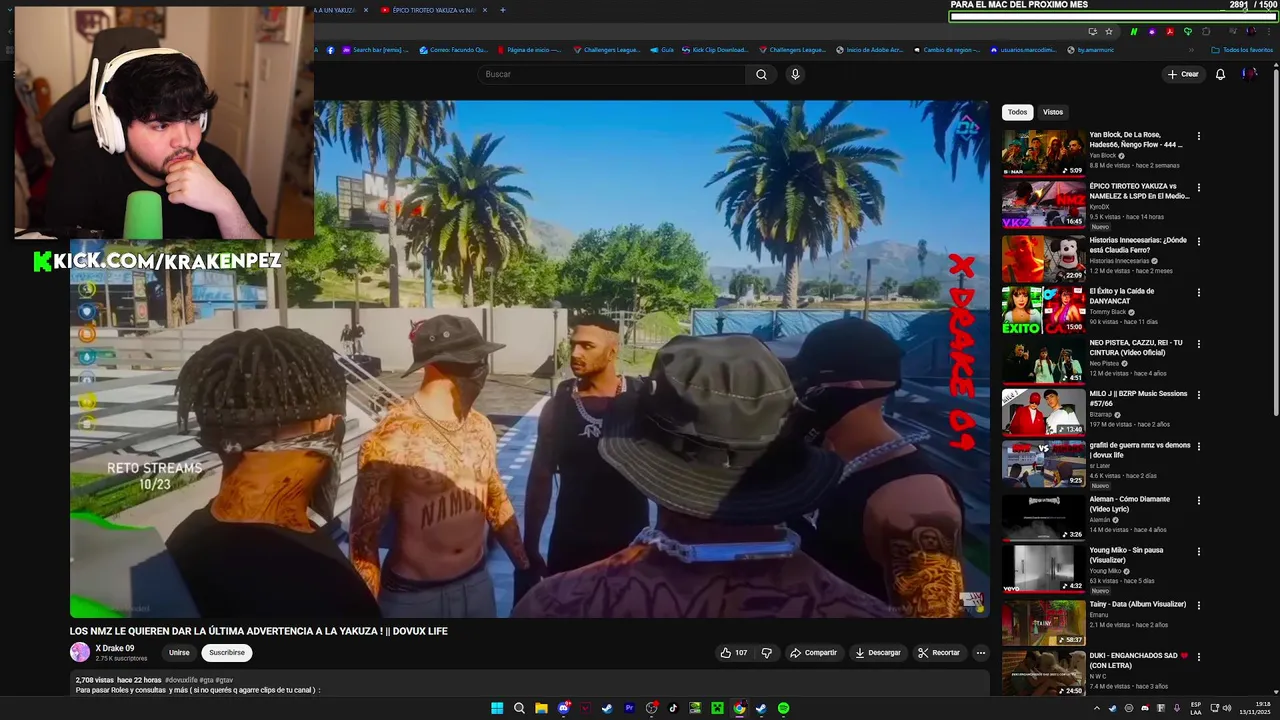
Task: Open ESP LAA language switcher in tray
Action: 1196,708
